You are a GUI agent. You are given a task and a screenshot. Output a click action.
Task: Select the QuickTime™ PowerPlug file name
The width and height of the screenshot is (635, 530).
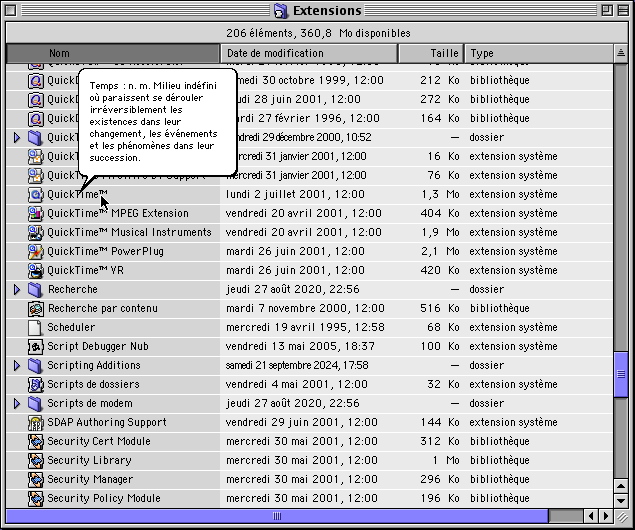click(105, 251)
